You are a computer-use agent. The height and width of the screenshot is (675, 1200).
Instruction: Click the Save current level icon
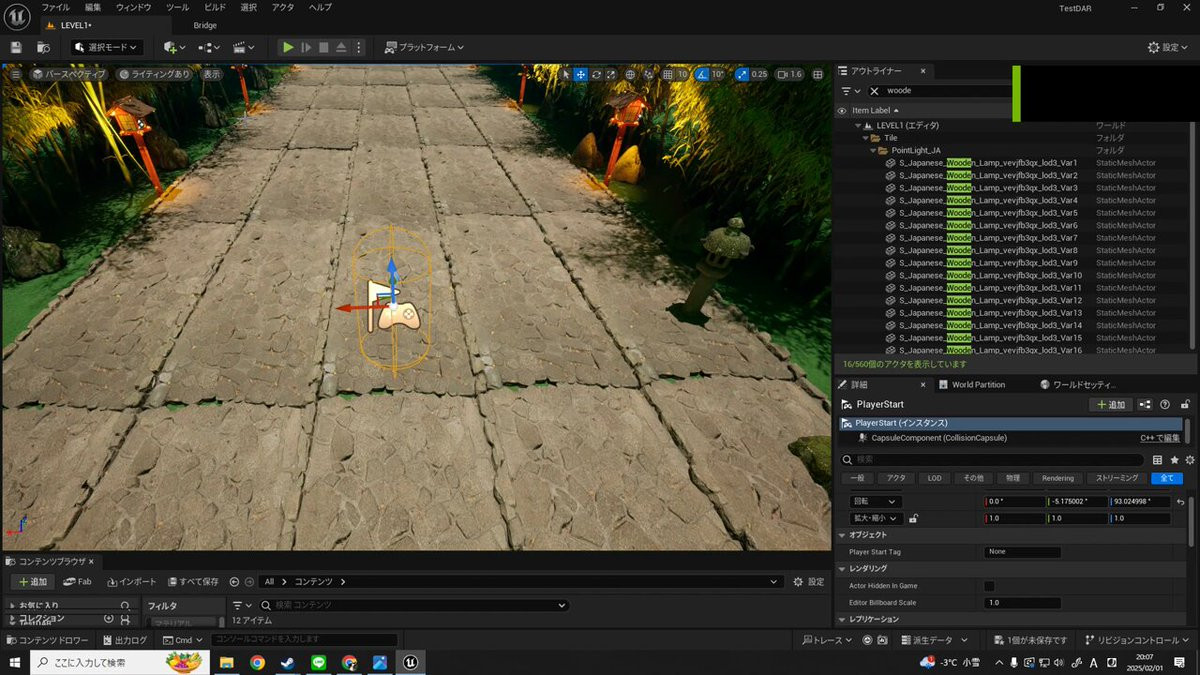[16, 47]
